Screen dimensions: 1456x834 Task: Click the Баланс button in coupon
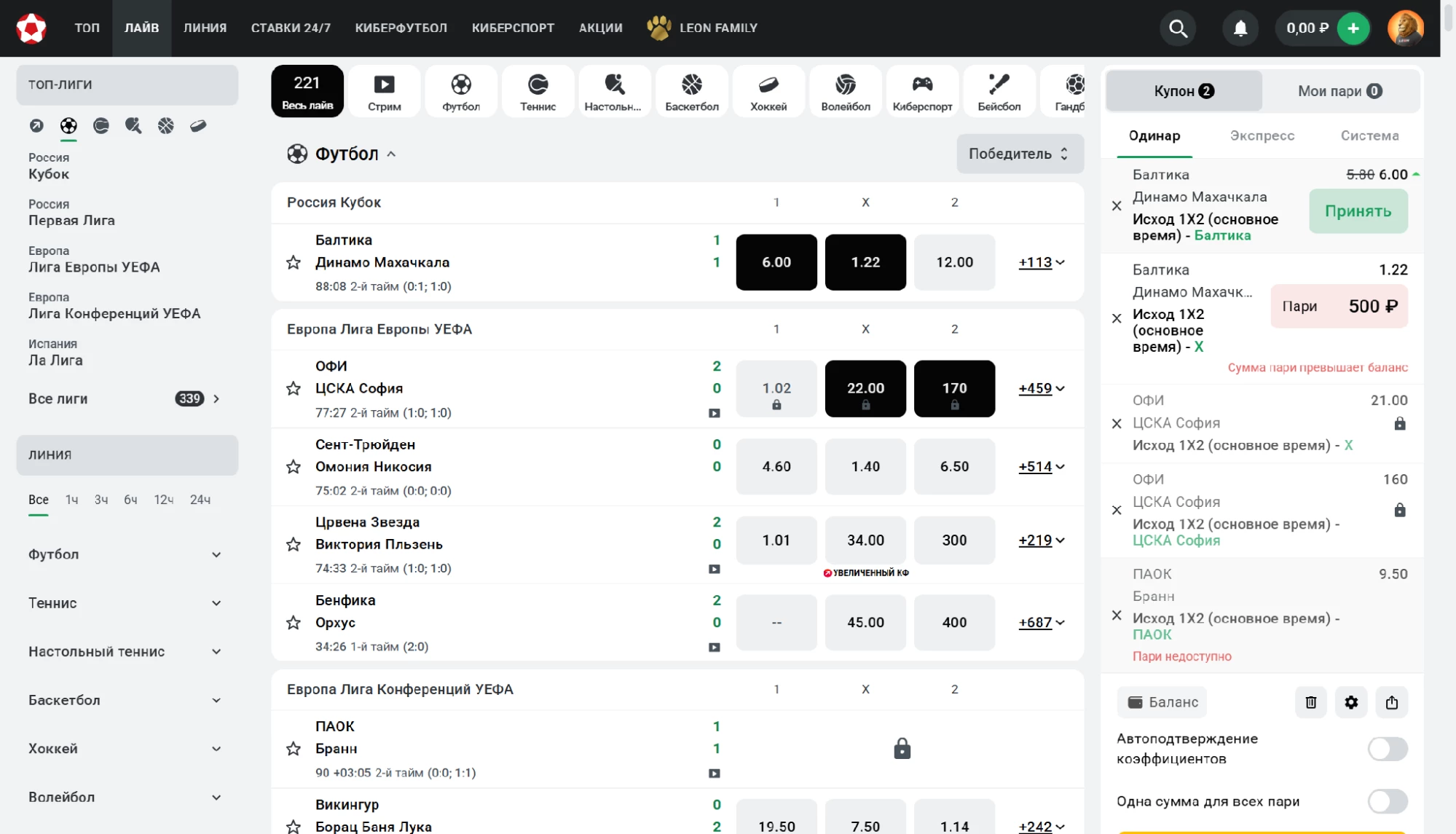click(1162, 702)
